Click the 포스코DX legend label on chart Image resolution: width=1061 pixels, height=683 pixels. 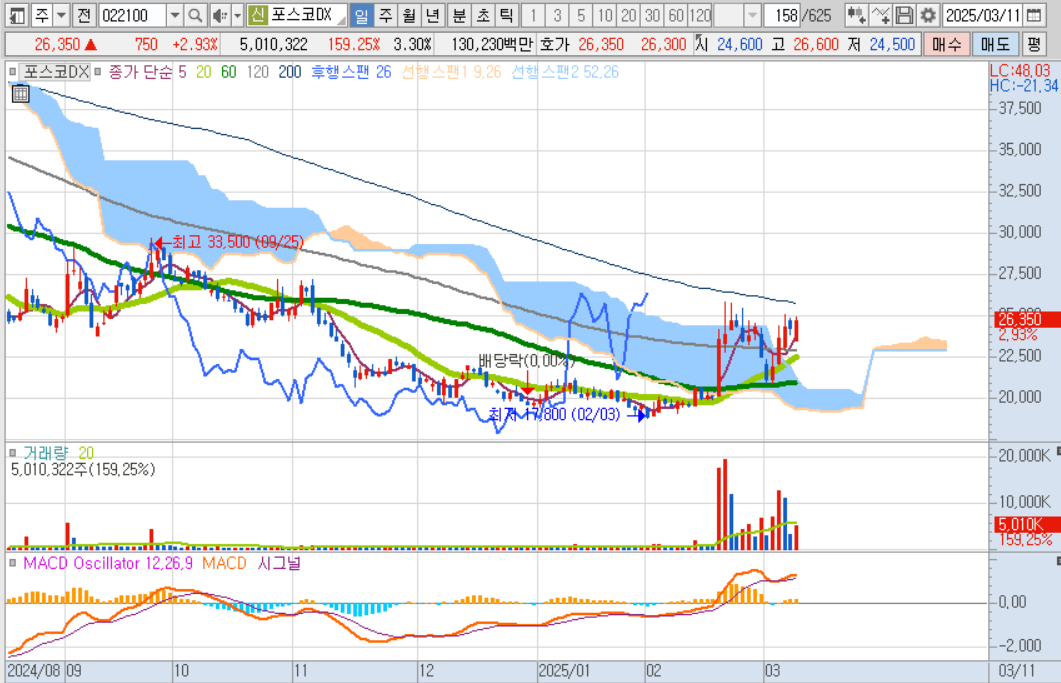coord(54,72)
